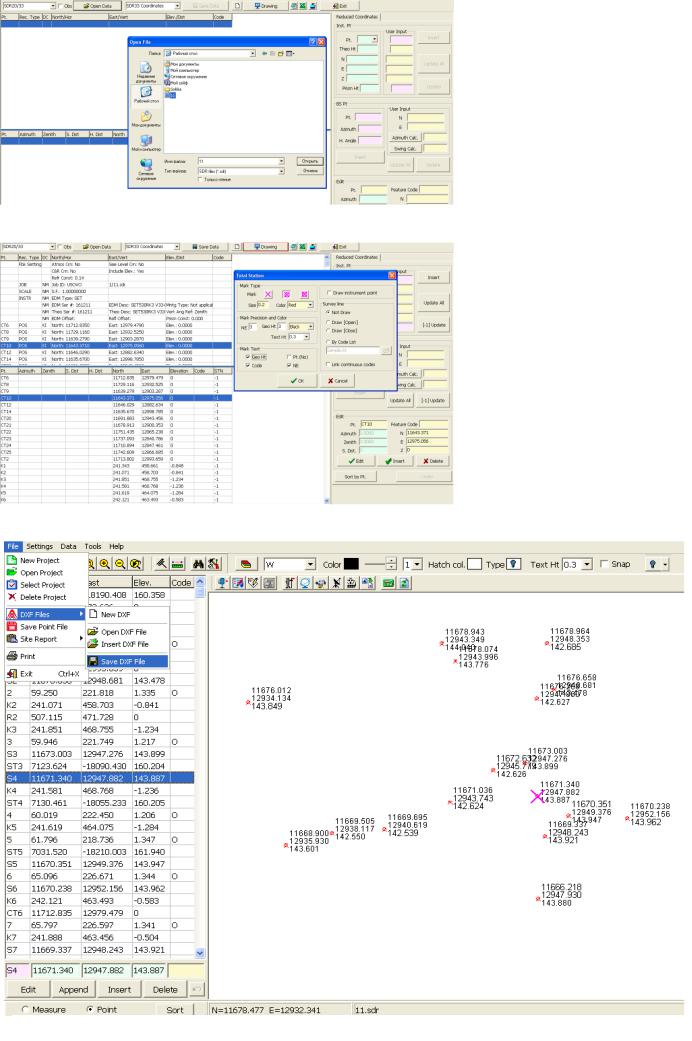Viewport: 692px width, 1041px height.
Task: Toggle Draw instrument point checkbox
Action: coord(329,292)
